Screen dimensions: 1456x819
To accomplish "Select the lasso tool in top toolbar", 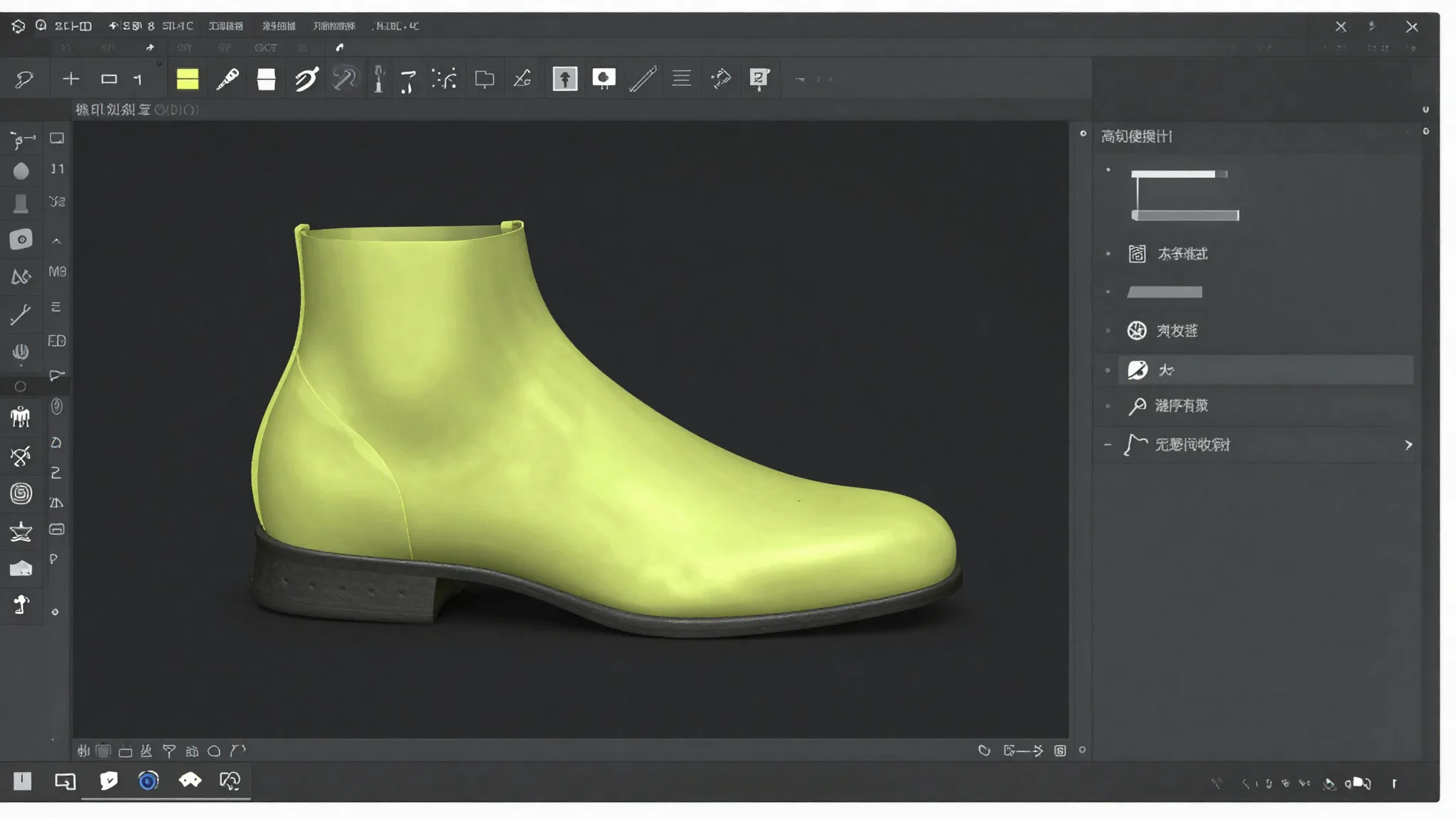I will click(24, 79).
